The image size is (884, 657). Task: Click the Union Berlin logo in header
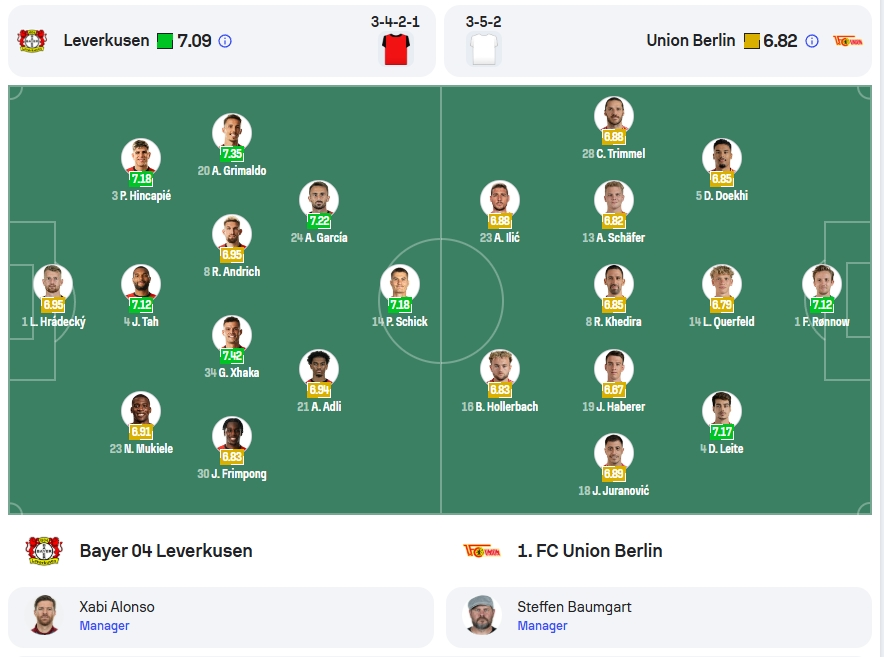[847, 41]
